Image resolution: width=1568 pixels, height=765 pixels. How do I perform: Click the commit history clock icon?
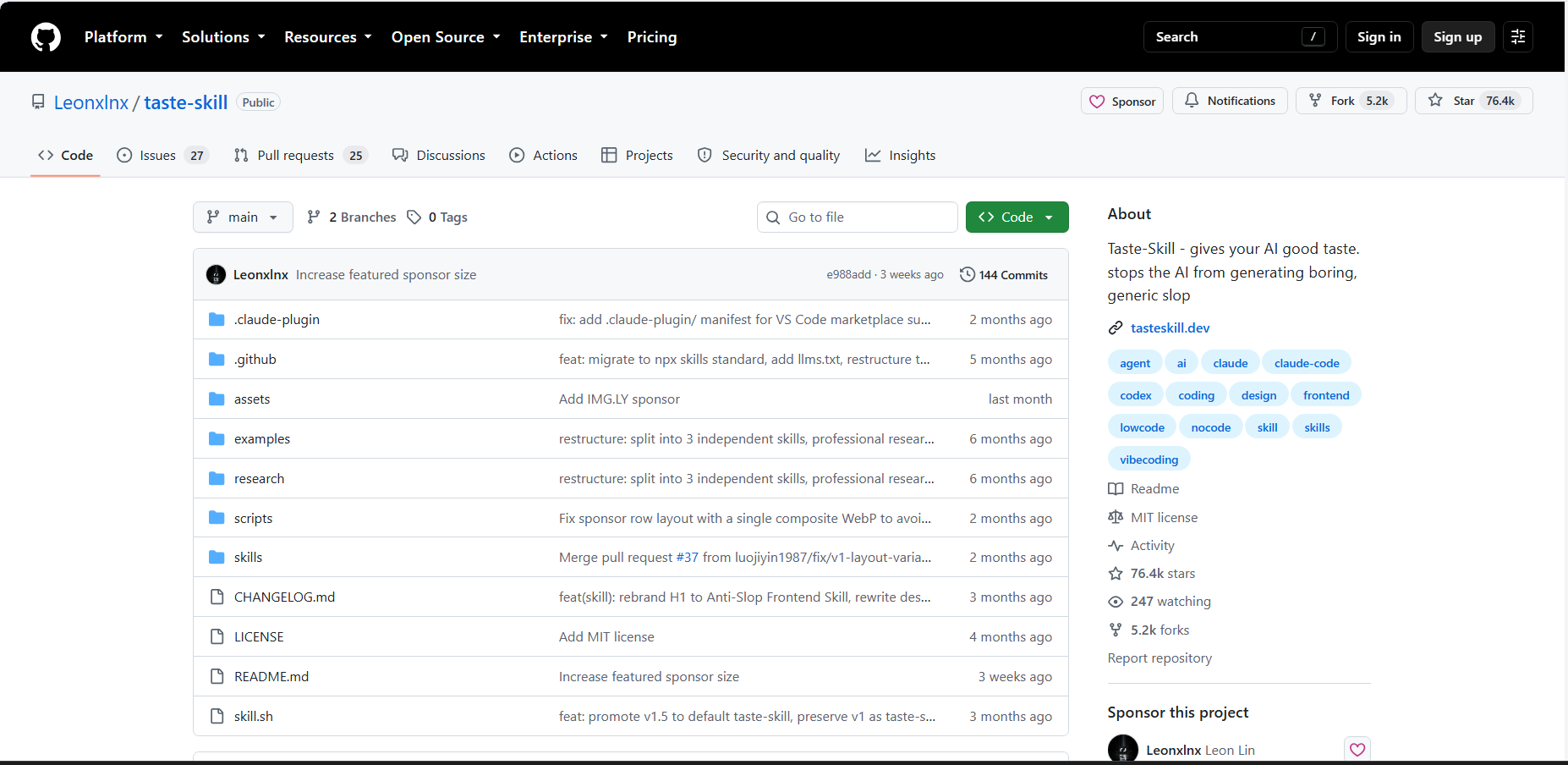968,274
